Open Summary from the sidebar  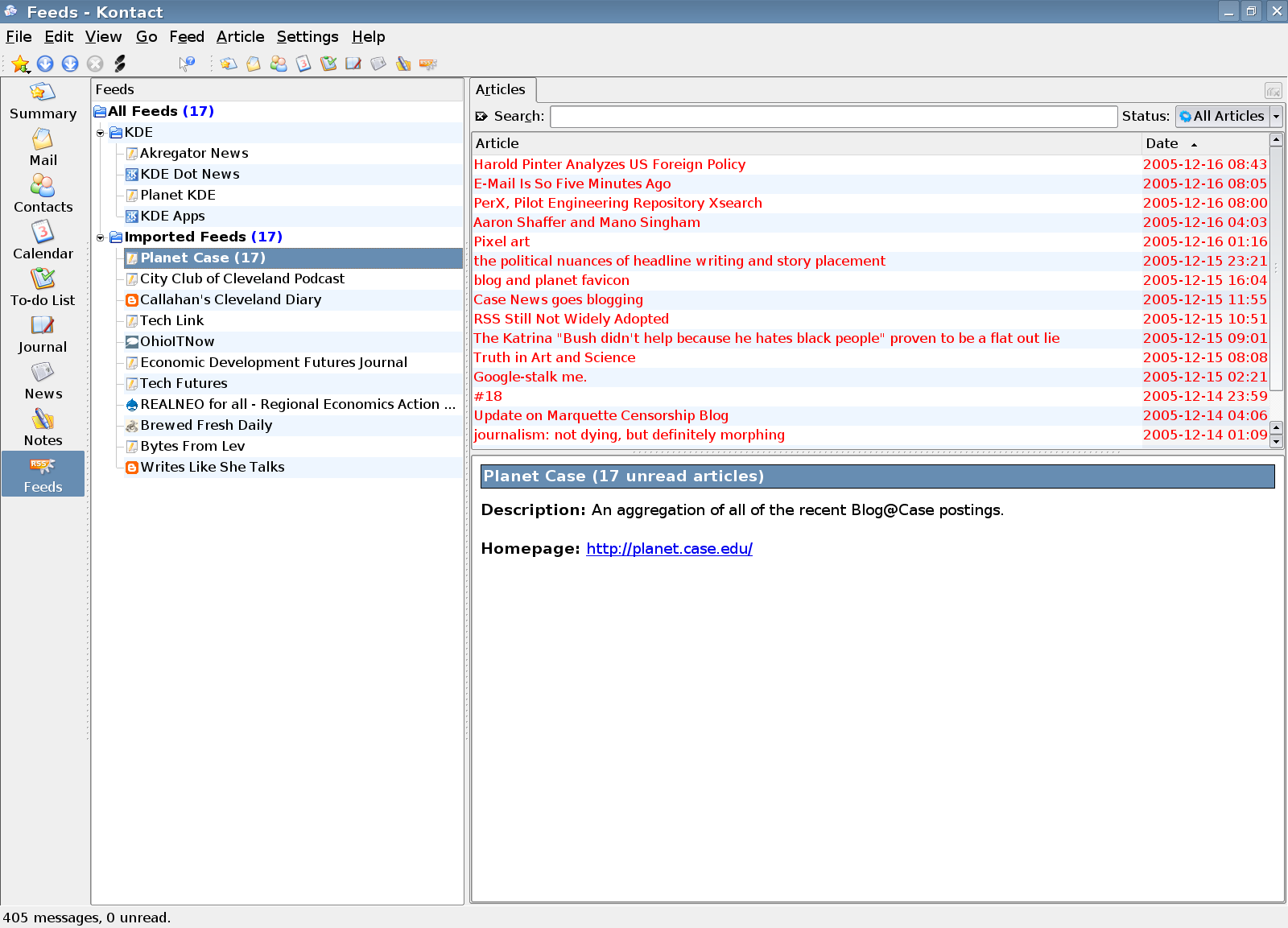43,101
